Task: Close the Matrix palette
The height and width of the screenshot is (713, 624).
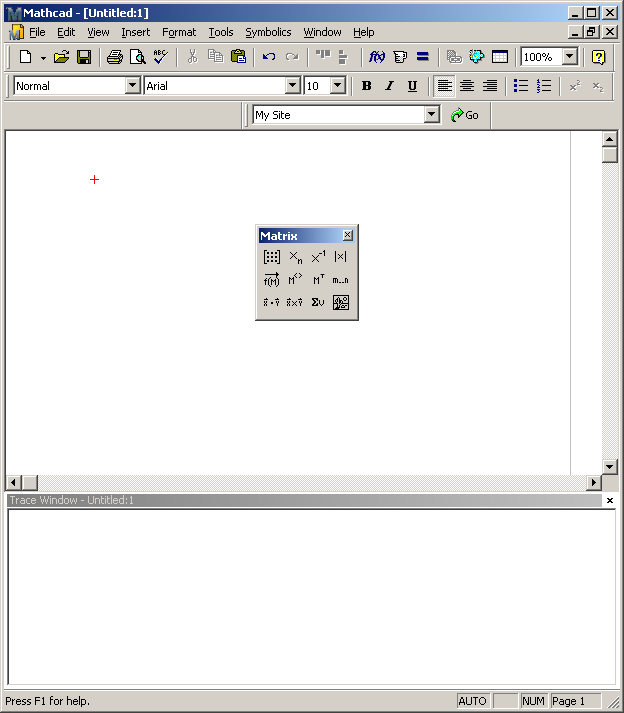Action: point(347,235)
